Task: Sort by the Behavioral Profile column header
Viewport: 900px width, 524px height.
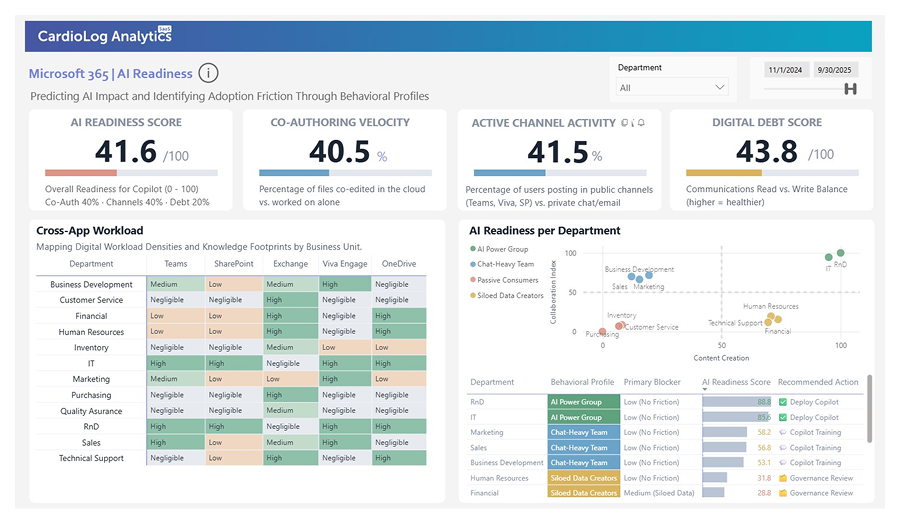Action: click(x=583, y=382)
